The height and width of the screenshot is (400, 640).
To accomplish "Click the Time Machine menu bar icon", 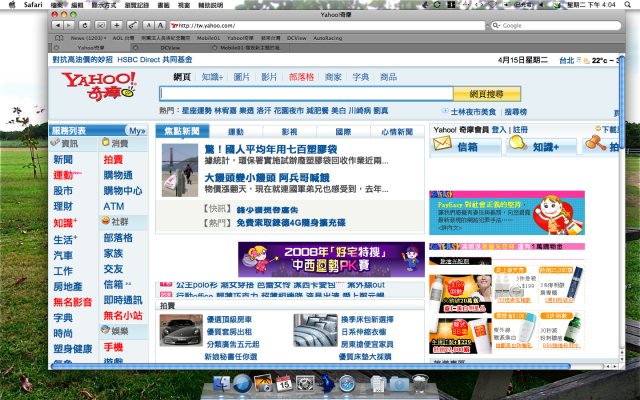I will tap(437, 4).
